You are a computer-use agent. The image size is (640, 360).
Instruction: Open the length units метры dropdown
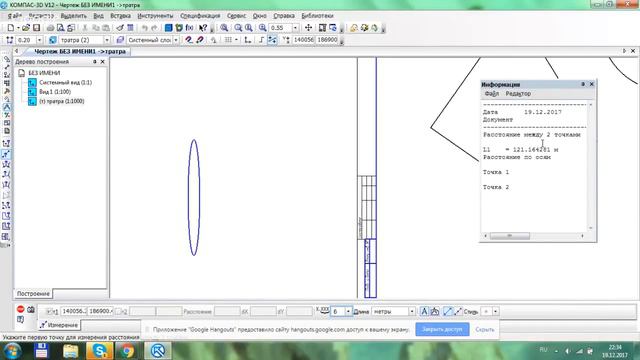tap(412, 311)
